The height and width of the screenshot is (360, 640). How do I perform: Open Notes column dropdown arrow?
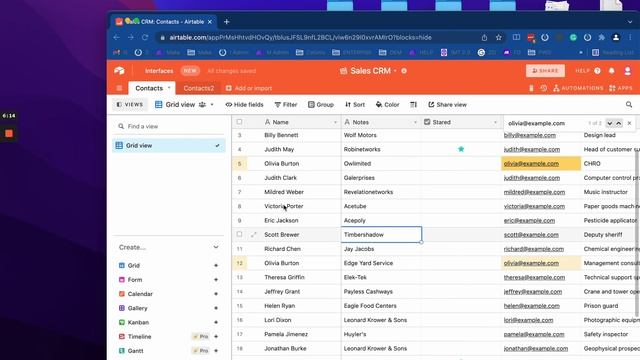point(415,122)
